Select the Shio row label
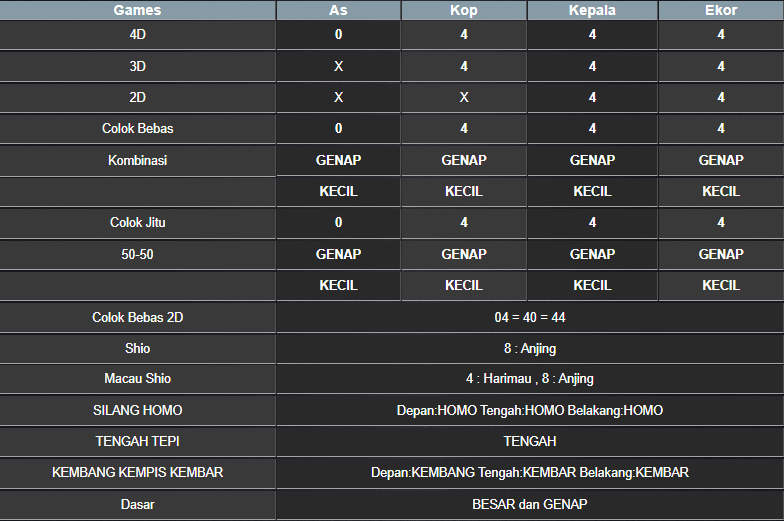 138,348
